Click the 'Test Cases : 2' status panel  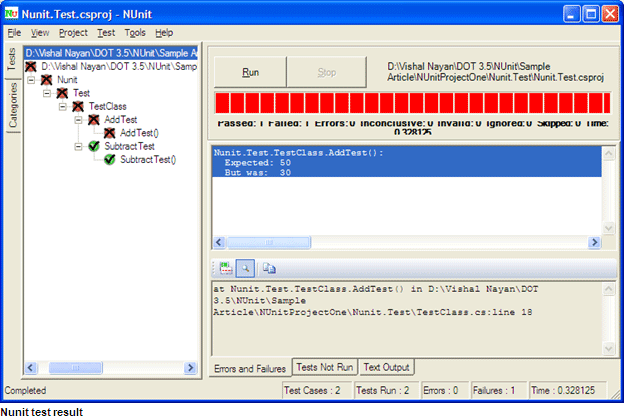coord(317,390)
